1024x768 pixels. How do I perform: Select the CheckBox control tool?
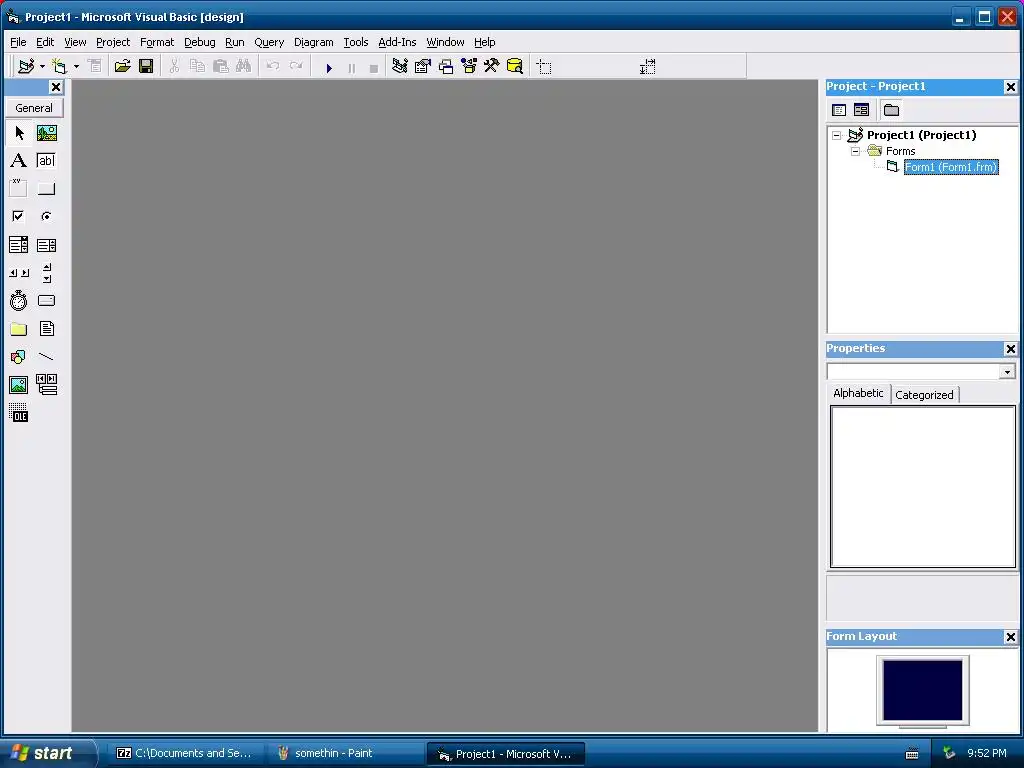click(x=19, y=216)
